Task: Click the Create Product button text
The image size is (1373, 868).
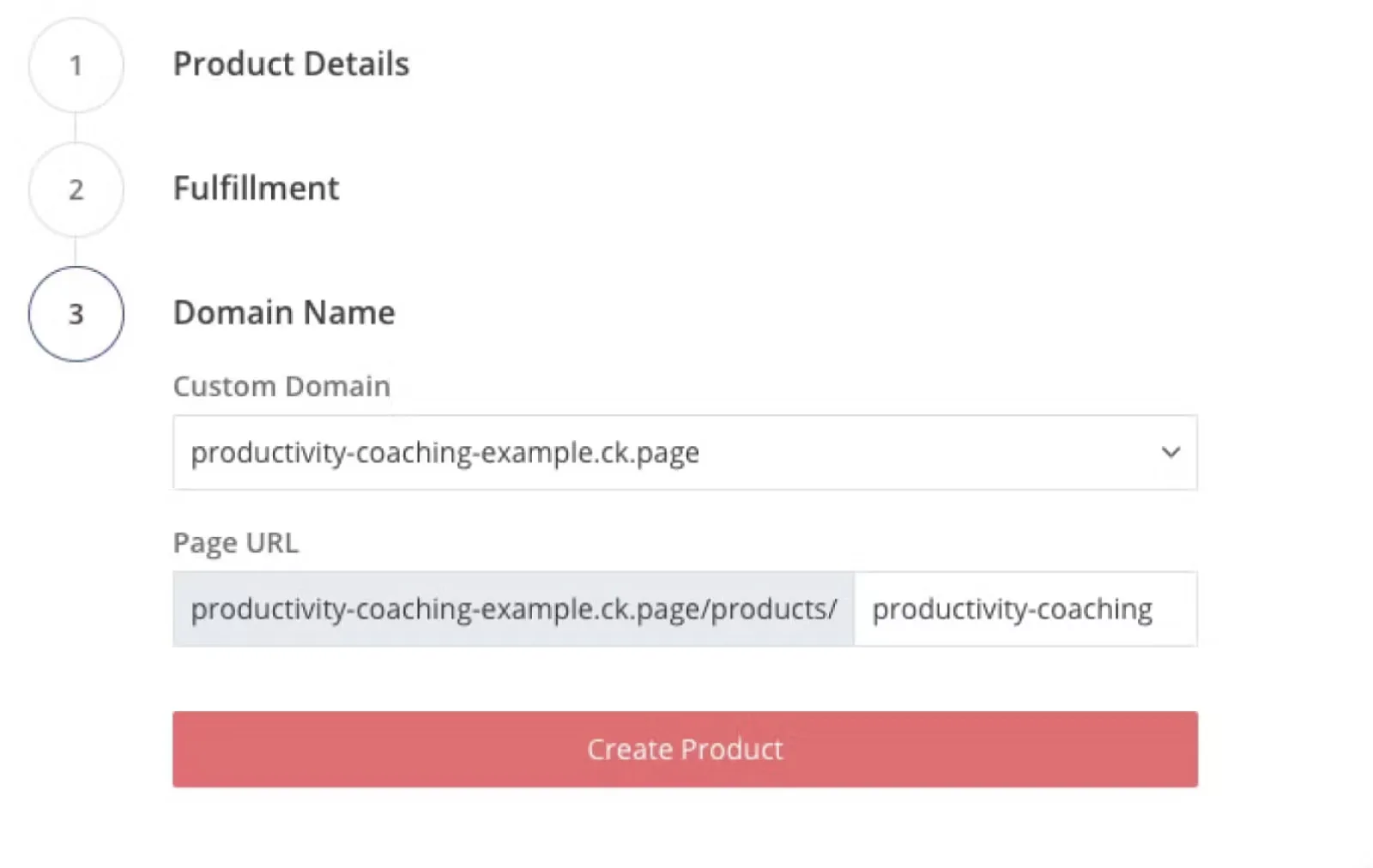Action: tap(684, 749)
